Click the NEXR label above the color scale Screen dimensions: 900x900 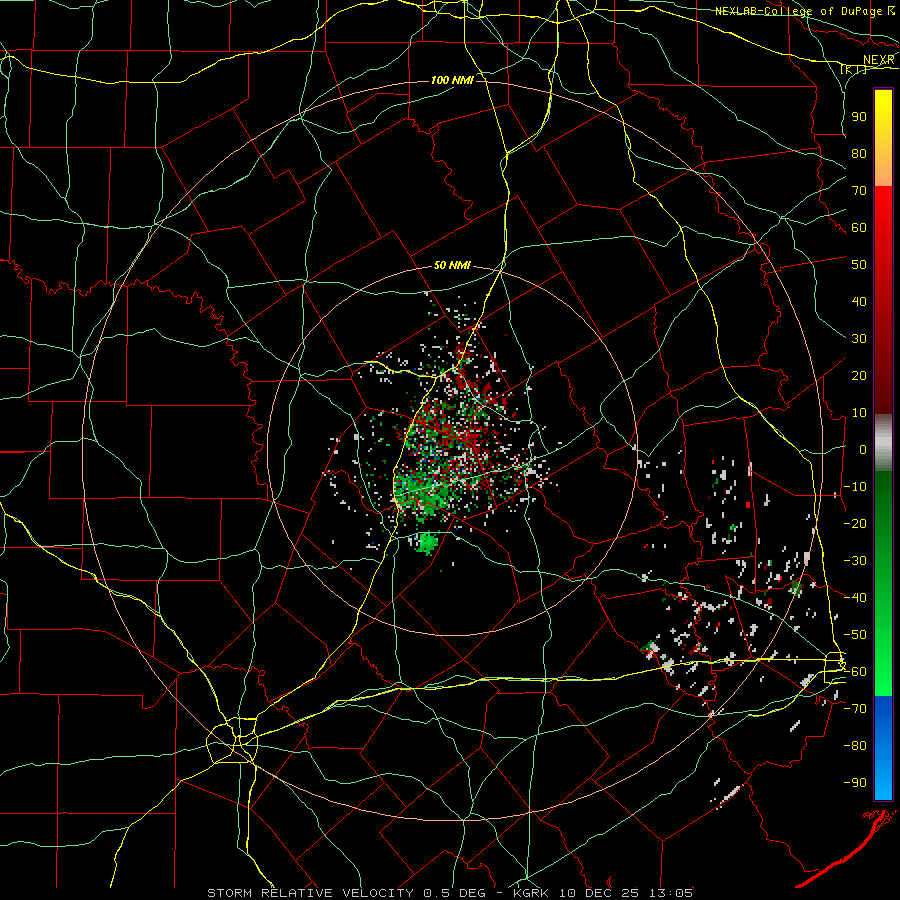pos(878,60)
